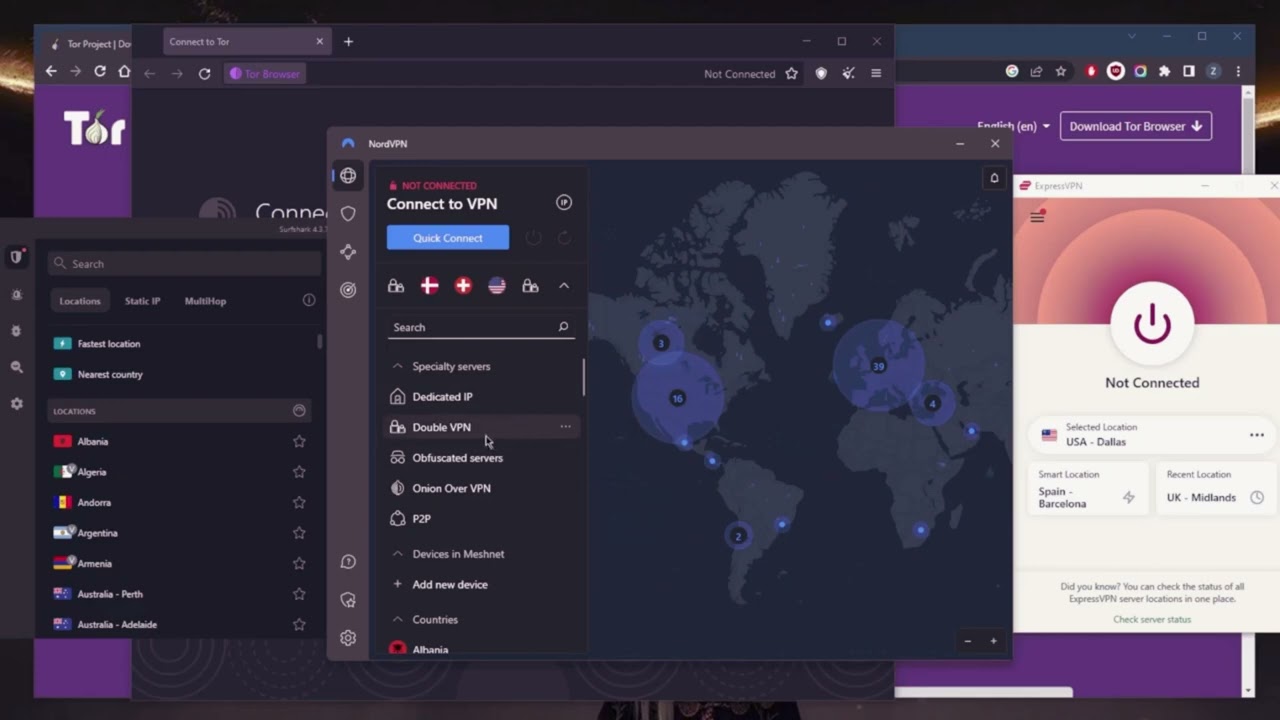The image size is (1280, 720).
Task: Click the 39 servers Europe map cluster
Action: pos(878,366)
